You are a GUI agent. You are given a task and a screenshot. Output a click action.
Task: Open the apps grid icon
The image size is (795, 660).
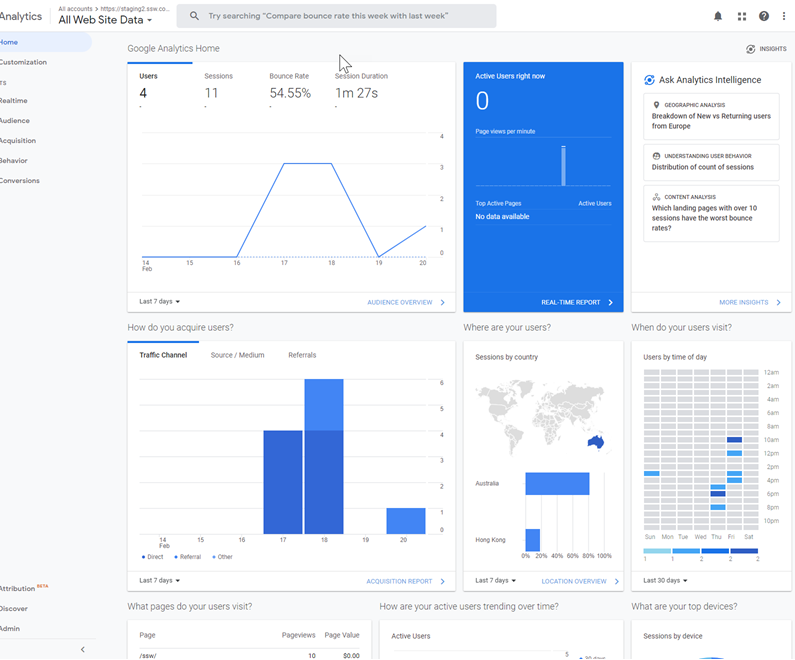742,16
